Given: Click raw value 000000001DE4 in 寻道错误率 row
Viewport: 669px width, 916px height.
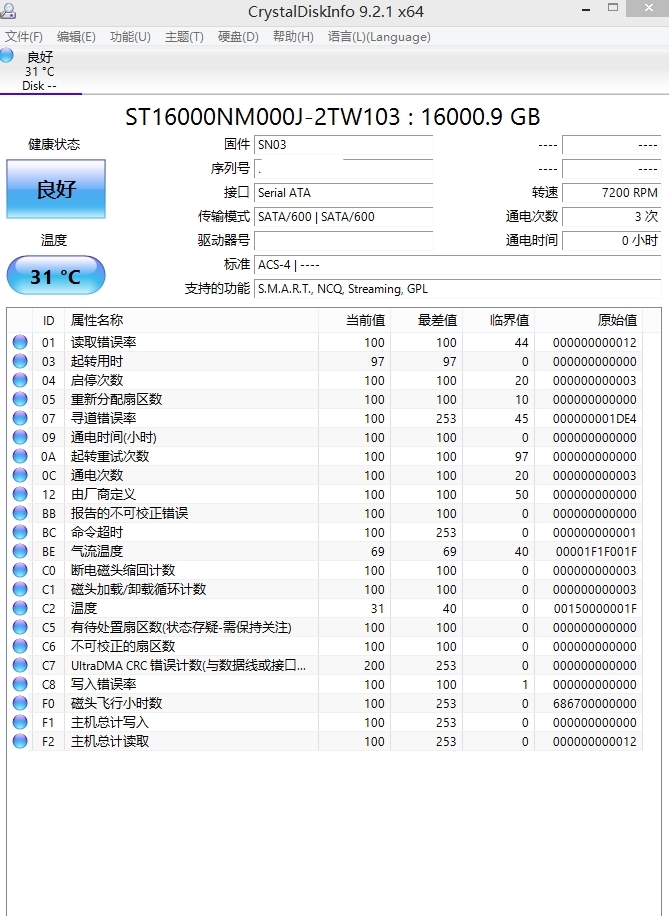Looking at the screenshot, I should pos(595,418).
